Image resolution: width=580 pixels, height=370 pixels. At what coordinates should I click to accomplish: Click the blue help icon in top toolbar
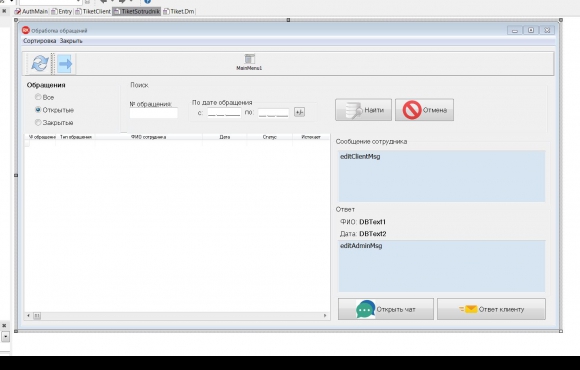pos(147,1)
